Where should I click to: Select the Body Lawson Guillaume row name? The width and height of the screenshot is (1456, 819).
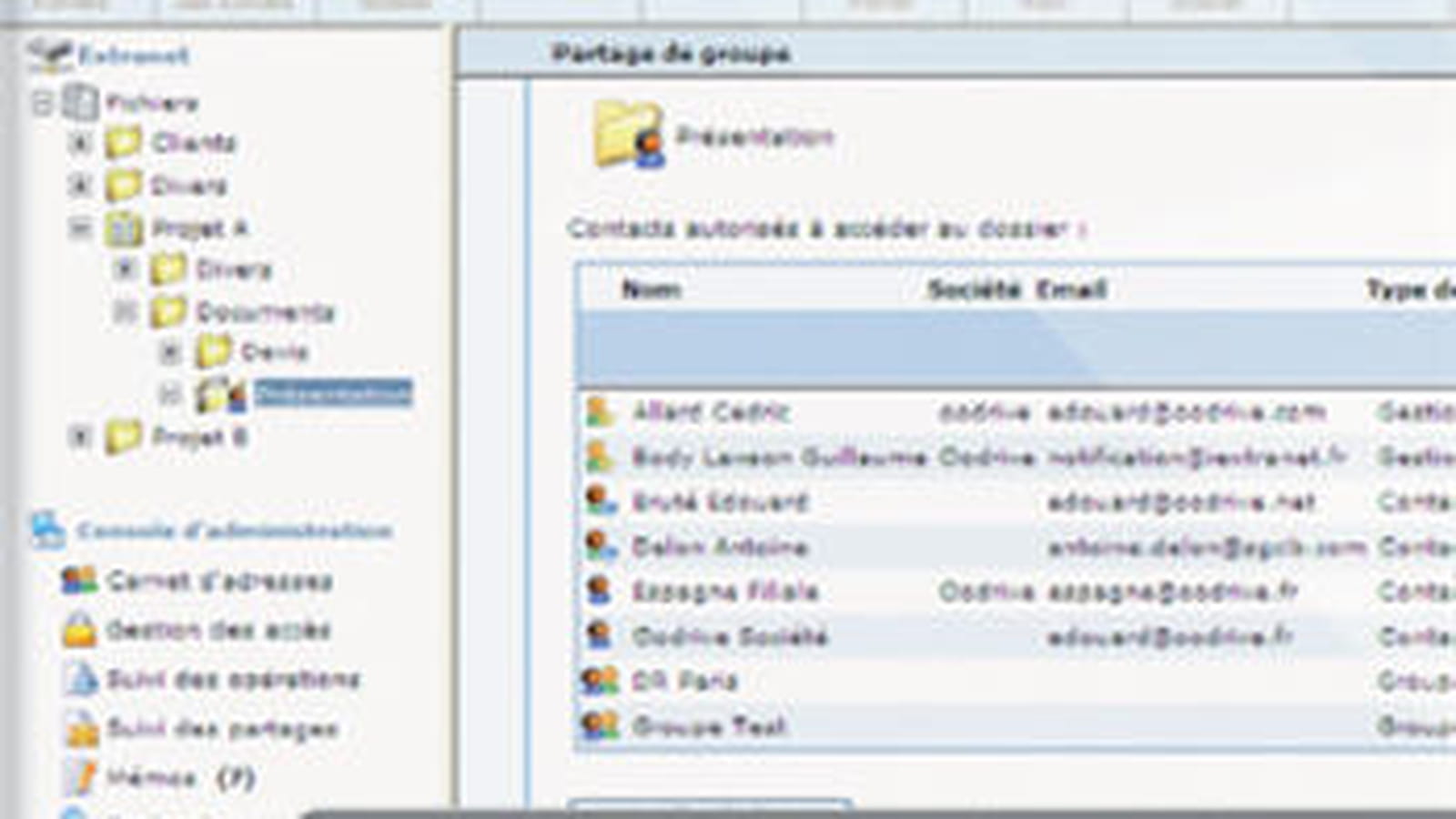779,457
